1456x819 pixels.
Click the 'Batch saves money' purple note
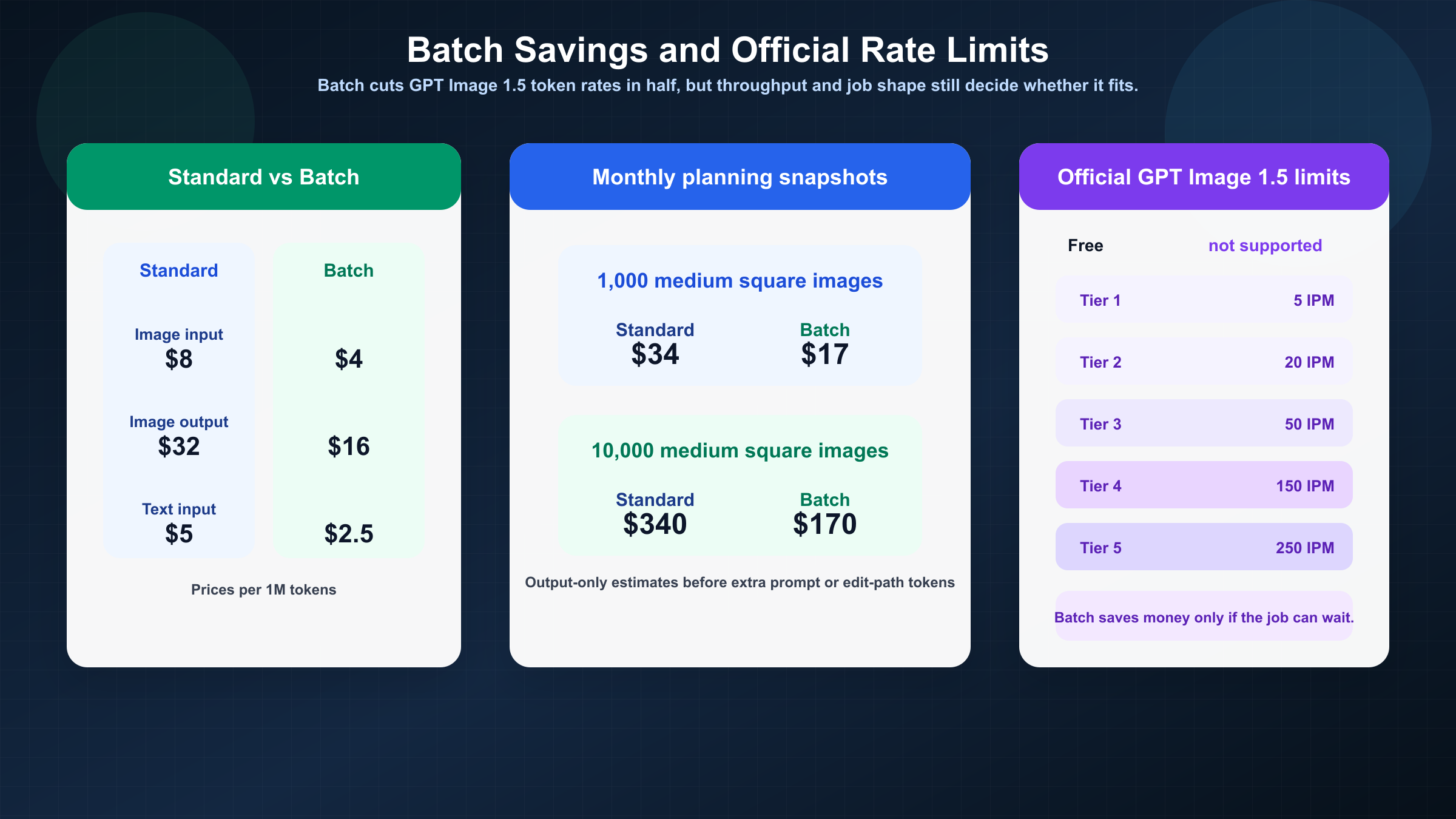(x=1204, y=618)
